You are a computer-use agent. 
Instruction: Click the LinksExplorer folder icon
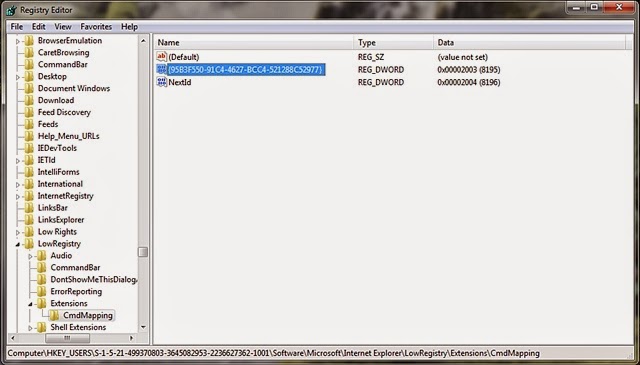pos(29,220)
